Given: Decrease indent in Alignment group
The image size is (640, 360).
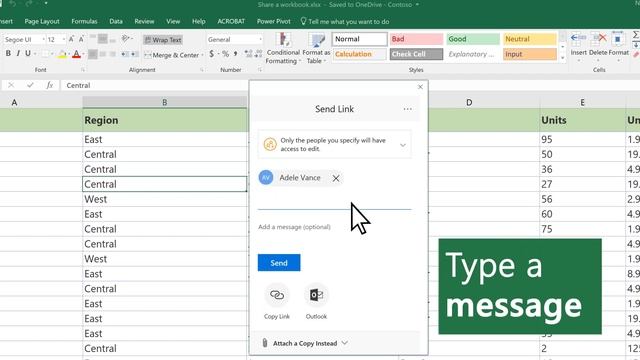Looking at the screenshot, I should click(124, 54).
